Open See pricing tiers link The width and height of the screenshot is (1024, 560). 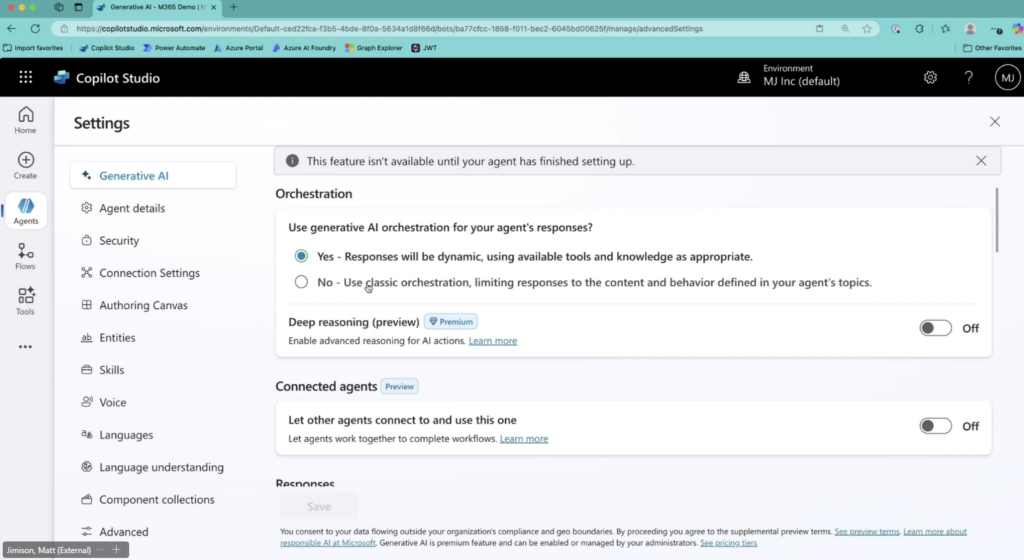pyautogui.click(x=728, y=542)
